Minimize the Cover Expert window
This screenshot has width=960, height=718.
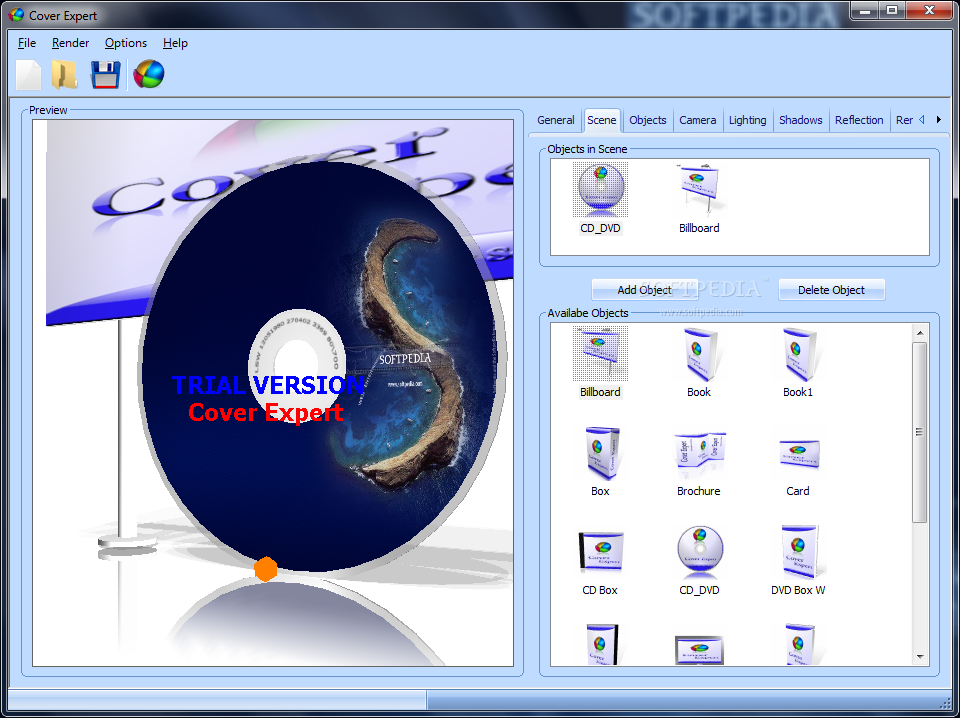[866, 10]
